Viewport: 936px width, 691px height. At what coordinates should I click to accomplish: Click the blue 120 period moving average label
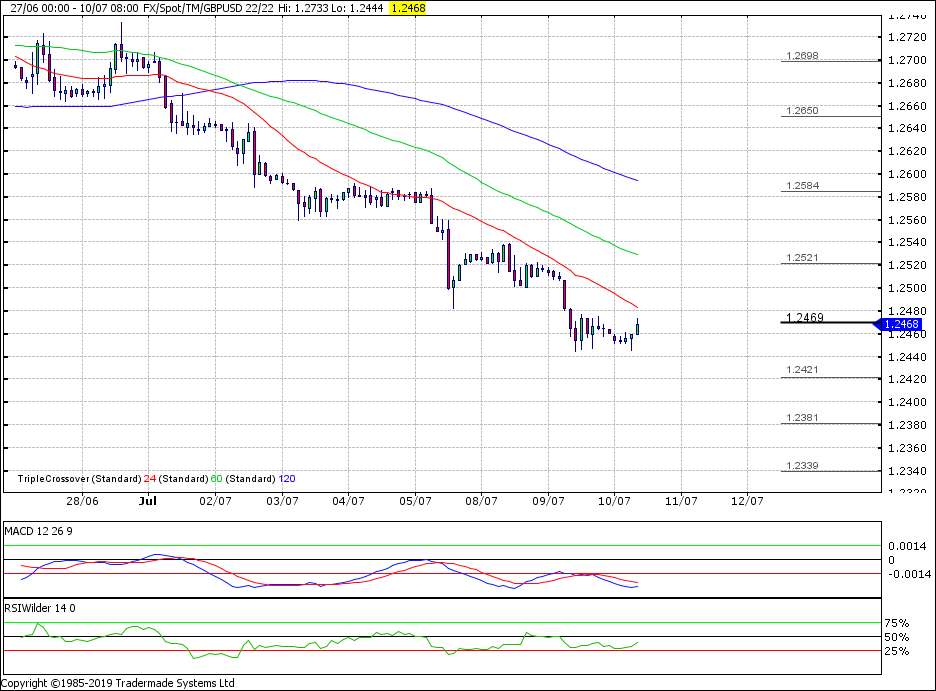287,479
